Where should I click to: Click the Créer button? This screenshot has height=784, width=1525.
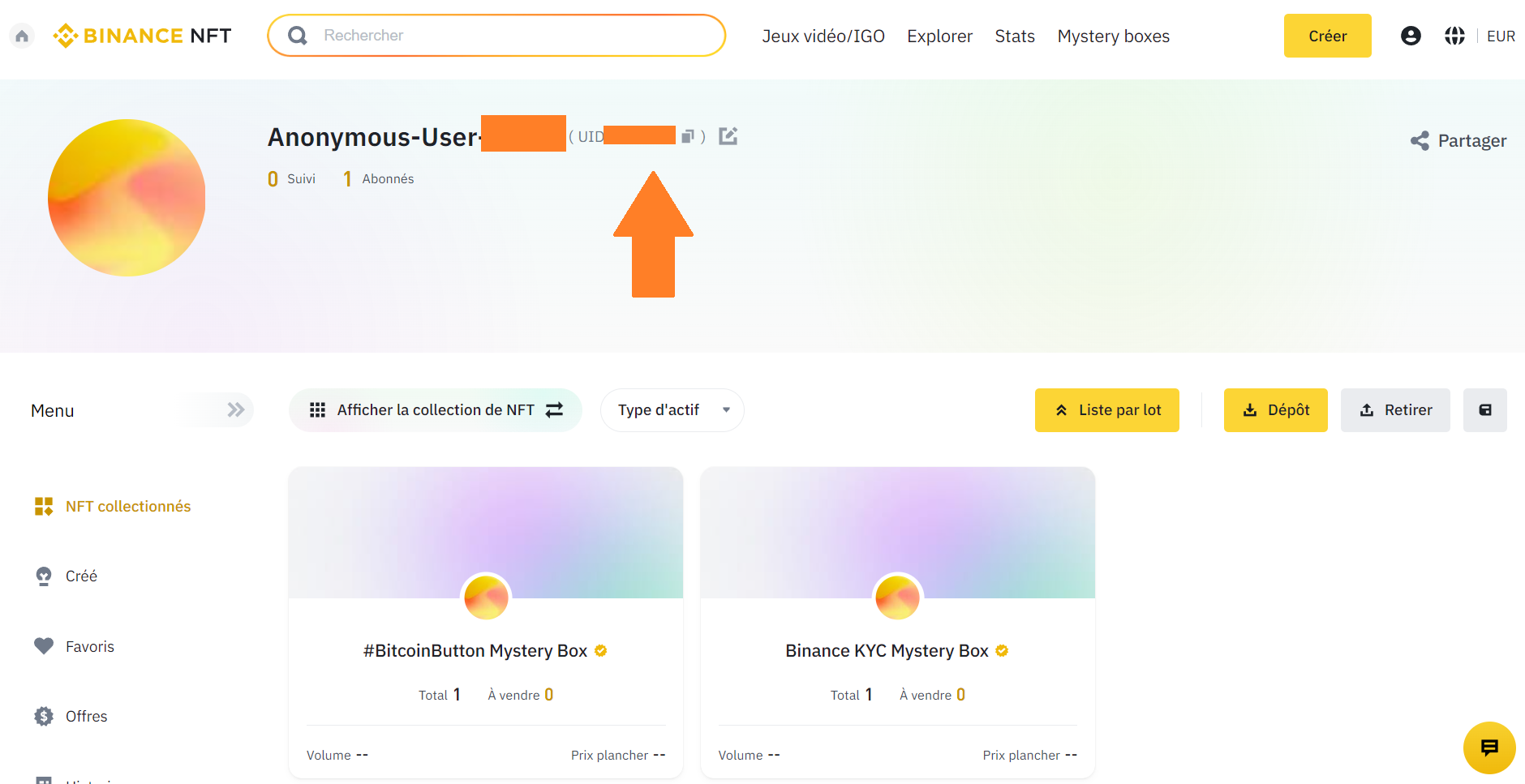pyautogui.click(x=1327, y=35)
